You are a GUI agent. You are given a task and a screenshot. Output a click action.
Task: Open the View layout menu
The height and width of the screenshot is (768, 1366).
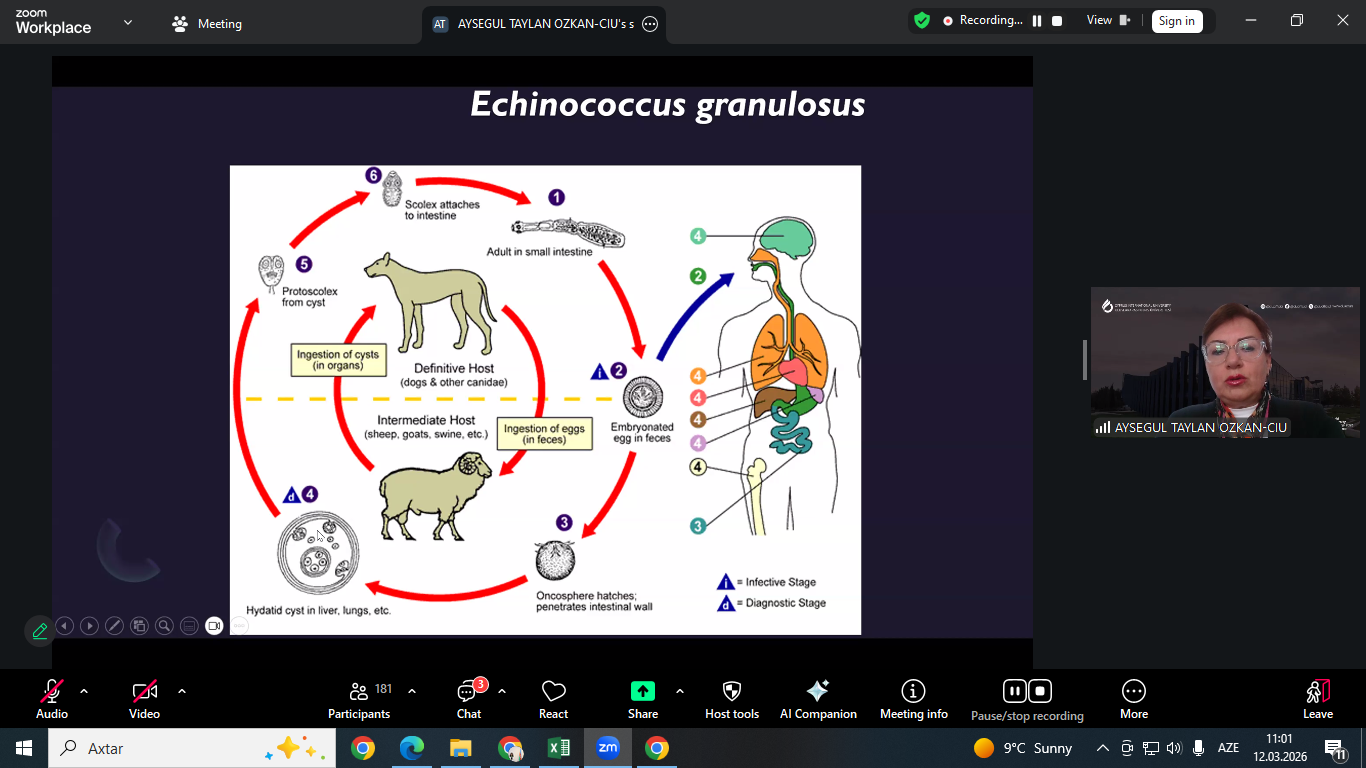[x=1108, y=21]
